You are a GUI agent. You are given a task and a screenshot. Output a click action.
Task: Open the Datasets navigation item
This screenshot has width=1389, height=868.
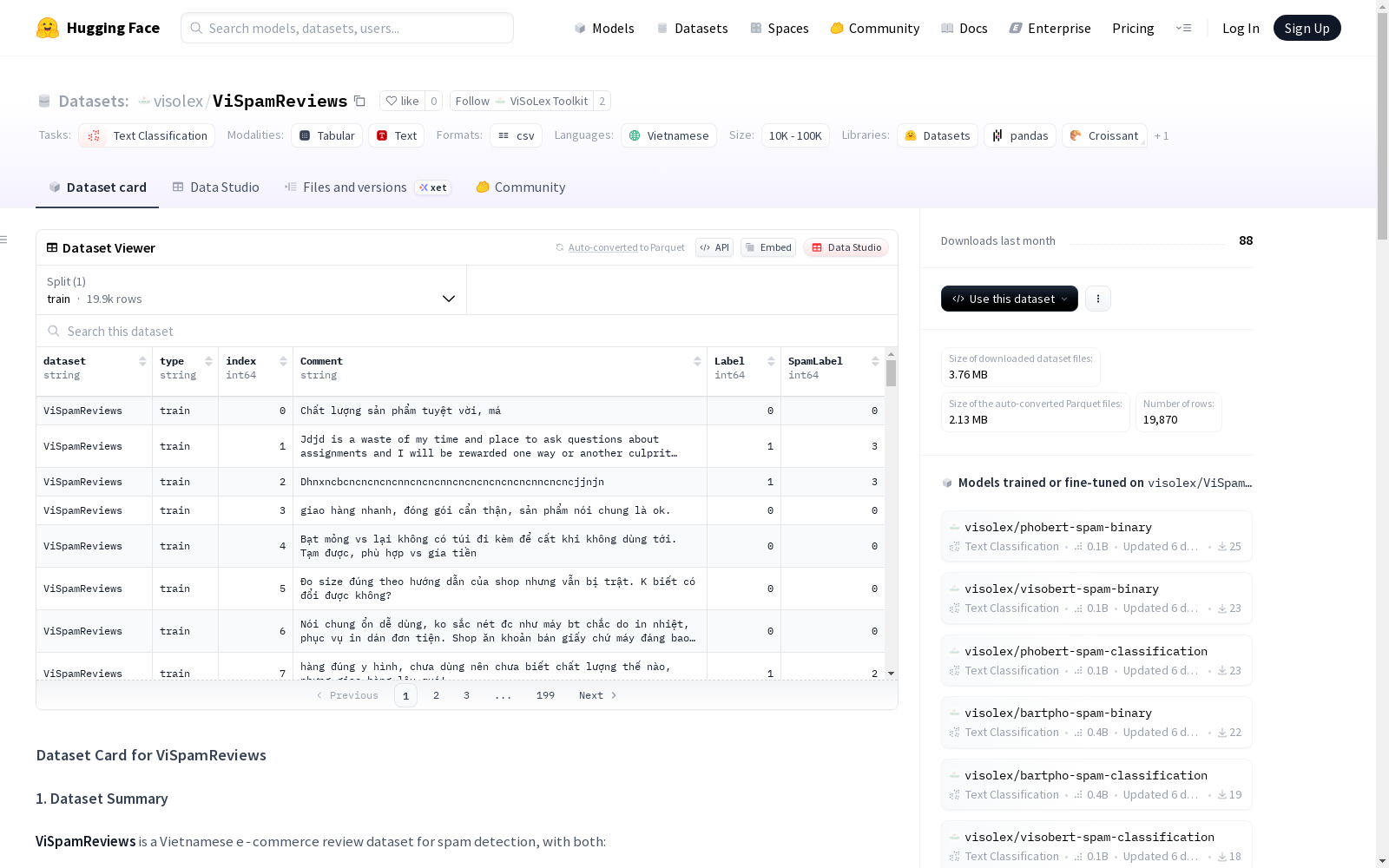692,28
